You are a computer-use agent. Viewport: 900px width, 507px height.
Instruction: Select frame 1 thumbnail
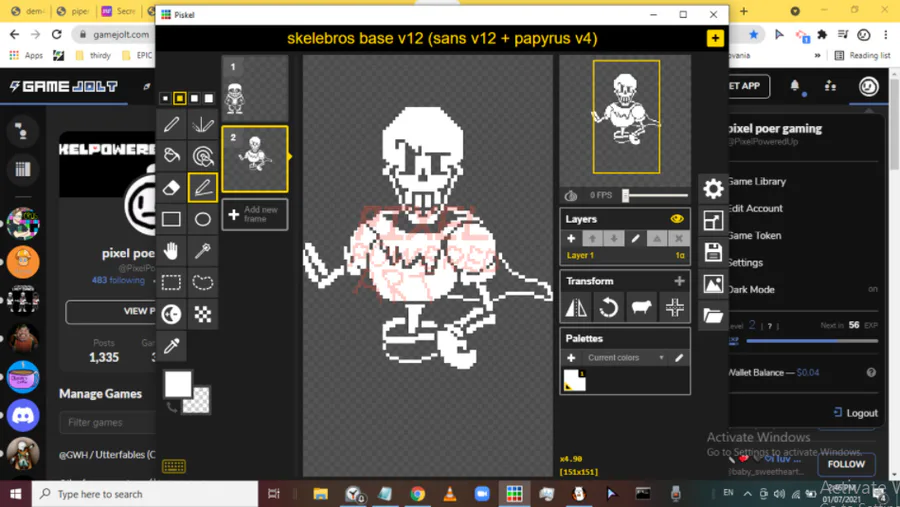point(255,88)
